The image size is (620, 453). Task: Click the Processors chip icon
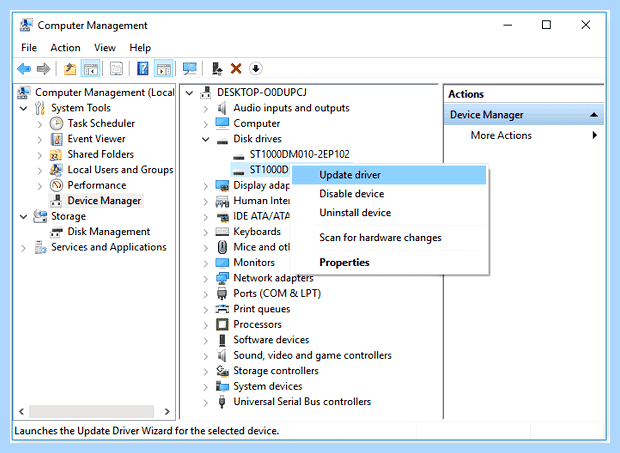[x=222, y=325]
